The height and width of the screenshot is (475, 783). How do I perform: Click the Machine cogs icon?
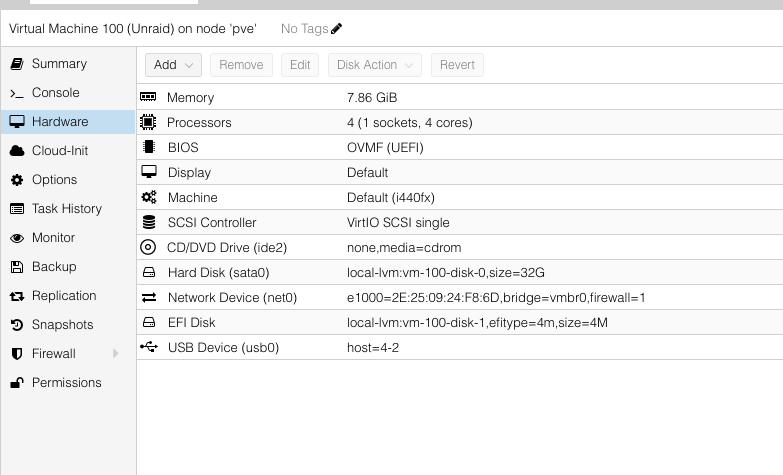(149, 197)
